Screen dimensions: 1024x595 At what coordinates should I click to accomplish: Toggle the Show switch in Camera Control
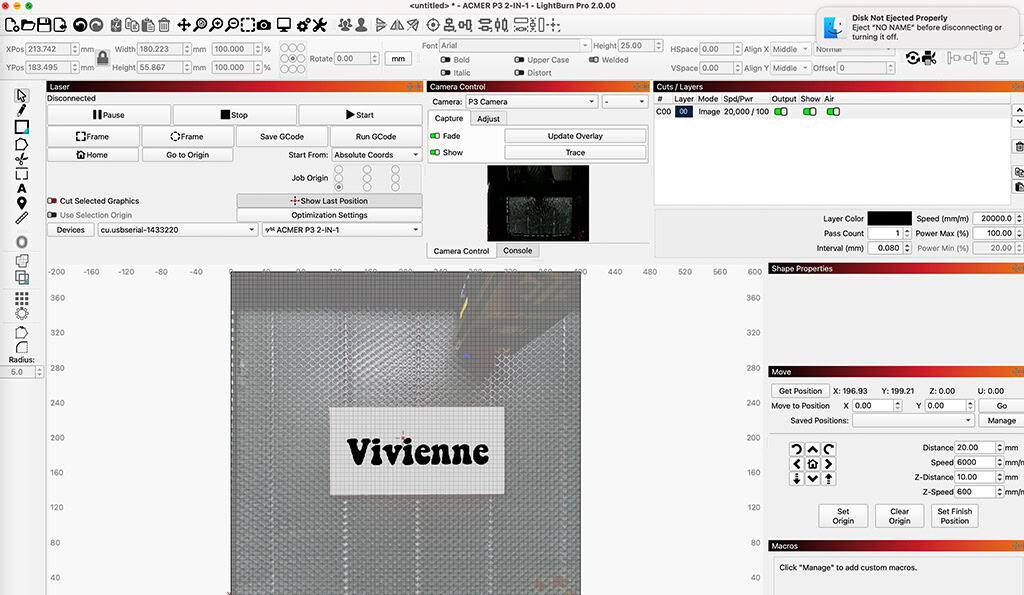pos(435,152)
